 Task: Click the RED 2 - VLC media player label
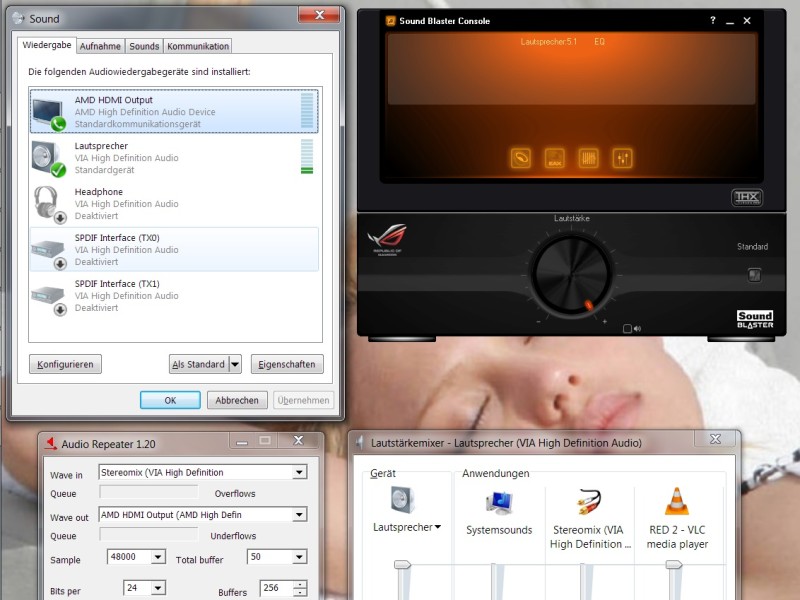pyautogui.click(x=677, y=537)
